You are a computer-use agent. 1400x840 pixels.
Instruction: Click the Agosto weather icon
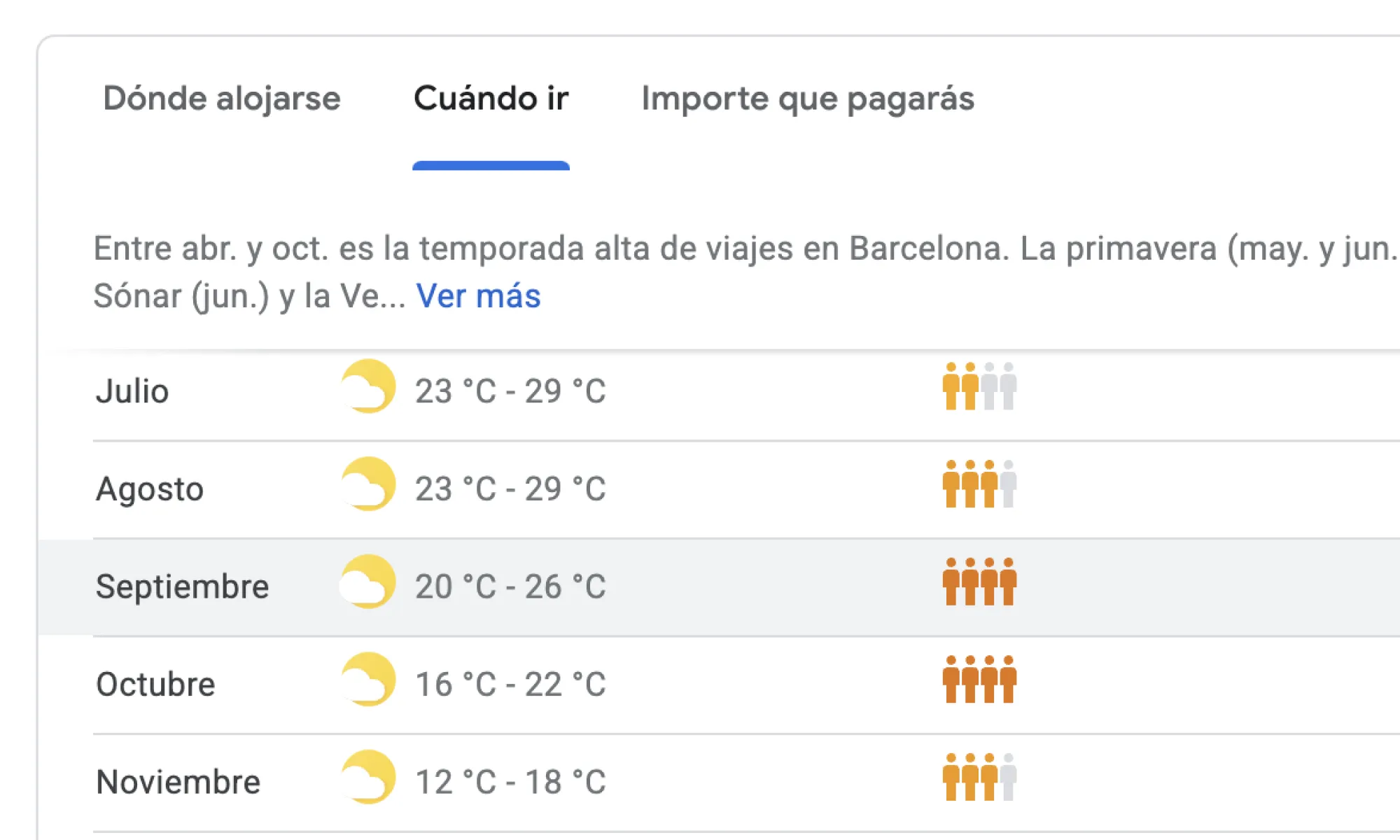coord(368,484)
